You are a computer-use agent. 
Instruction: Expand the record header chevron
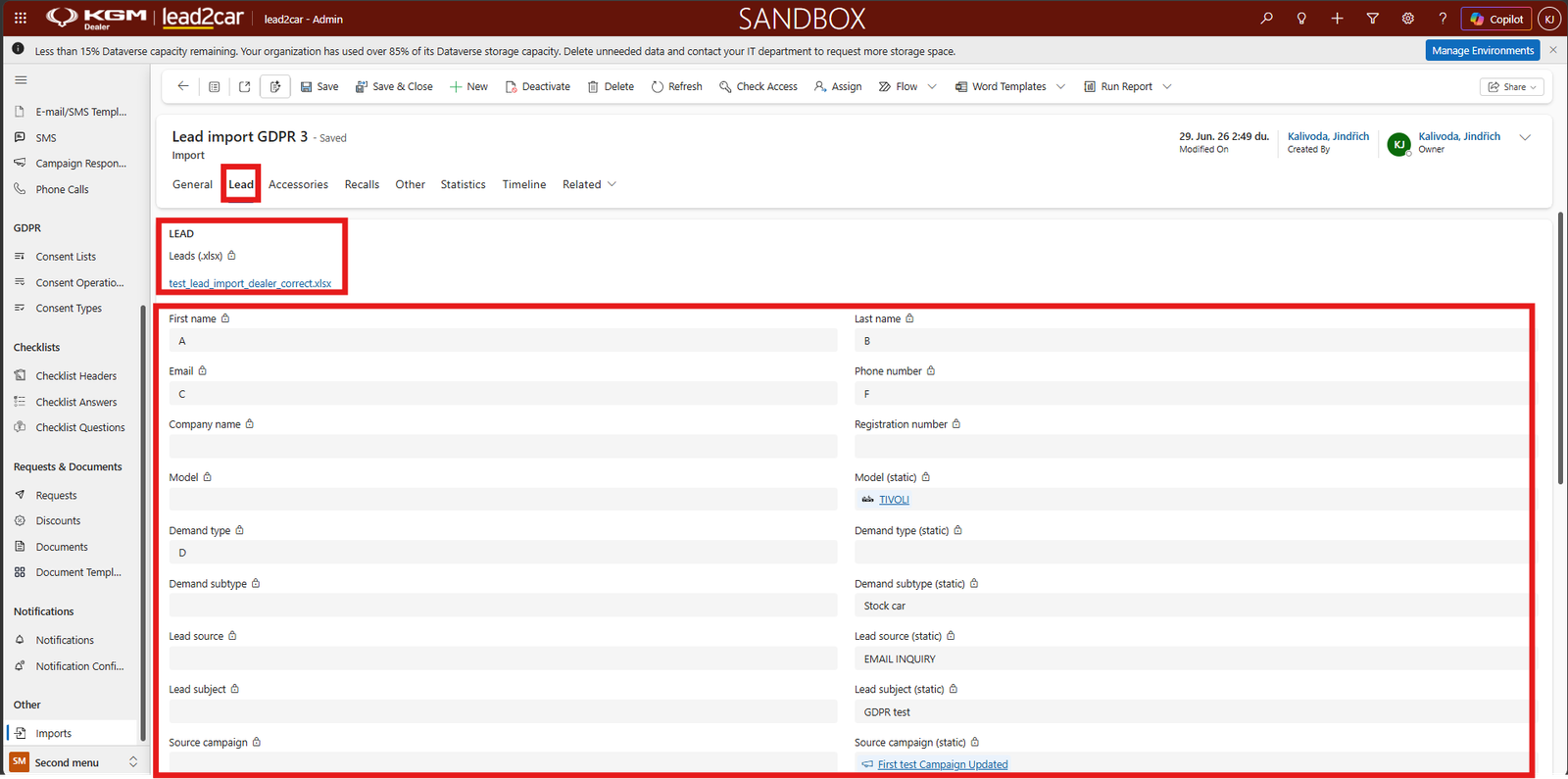(1525, 138)
